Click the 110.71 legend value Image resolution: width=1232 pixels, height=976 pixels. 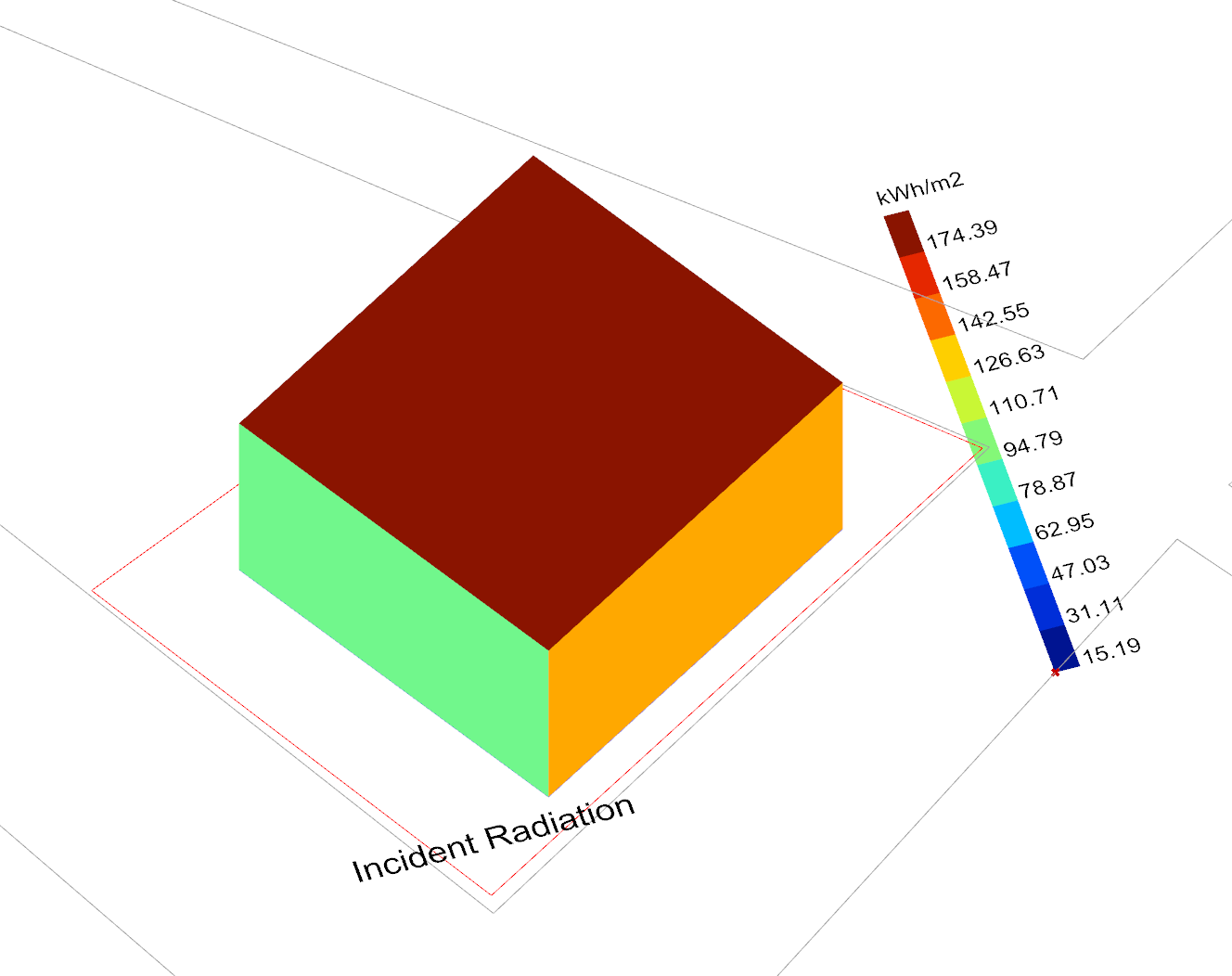point(1024,401)
